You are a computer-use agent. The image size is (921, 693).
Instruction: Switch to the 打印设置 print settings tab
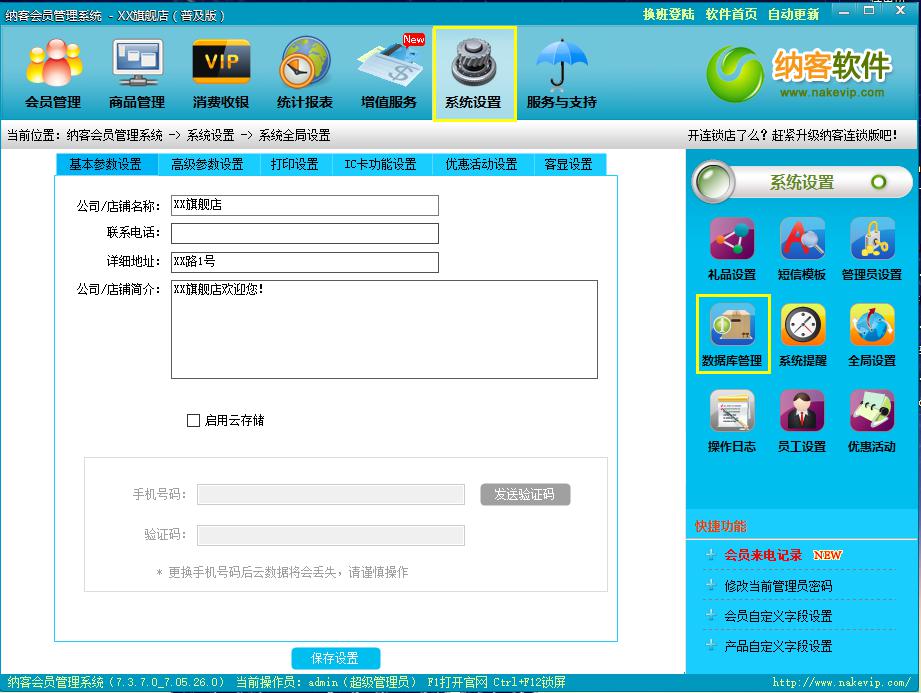294,165
